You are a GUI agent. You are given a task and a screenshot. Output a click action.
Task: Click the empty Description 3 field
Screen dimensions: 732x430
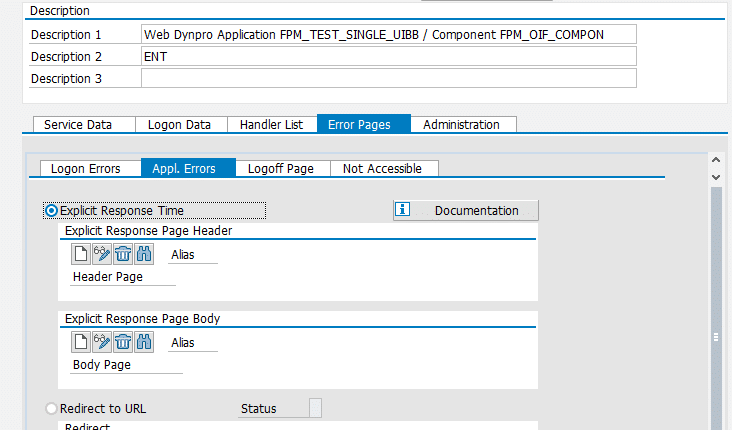(x=388, y=78)
